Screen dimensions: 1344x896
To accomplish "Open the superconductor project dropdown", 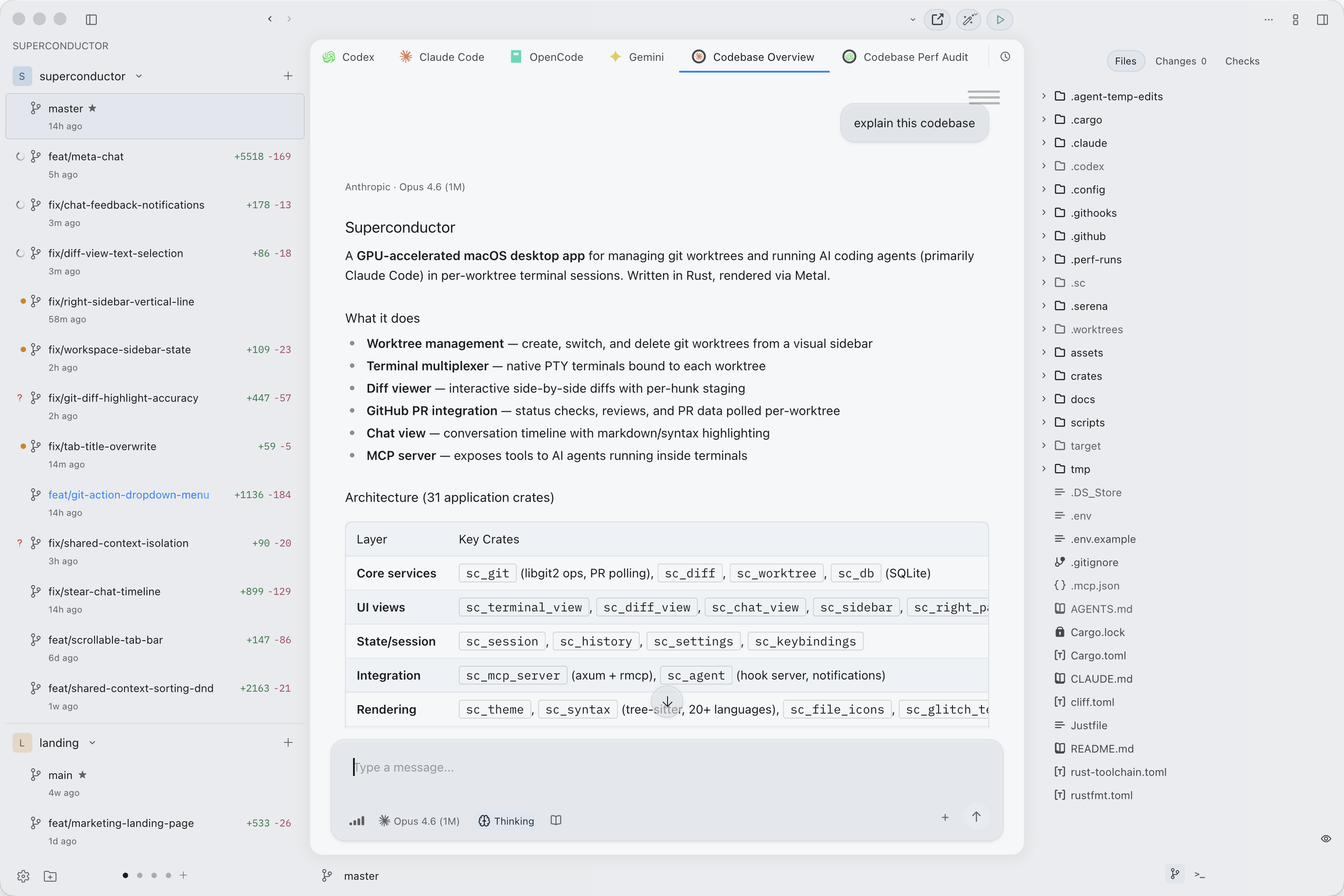I will 138,76.
